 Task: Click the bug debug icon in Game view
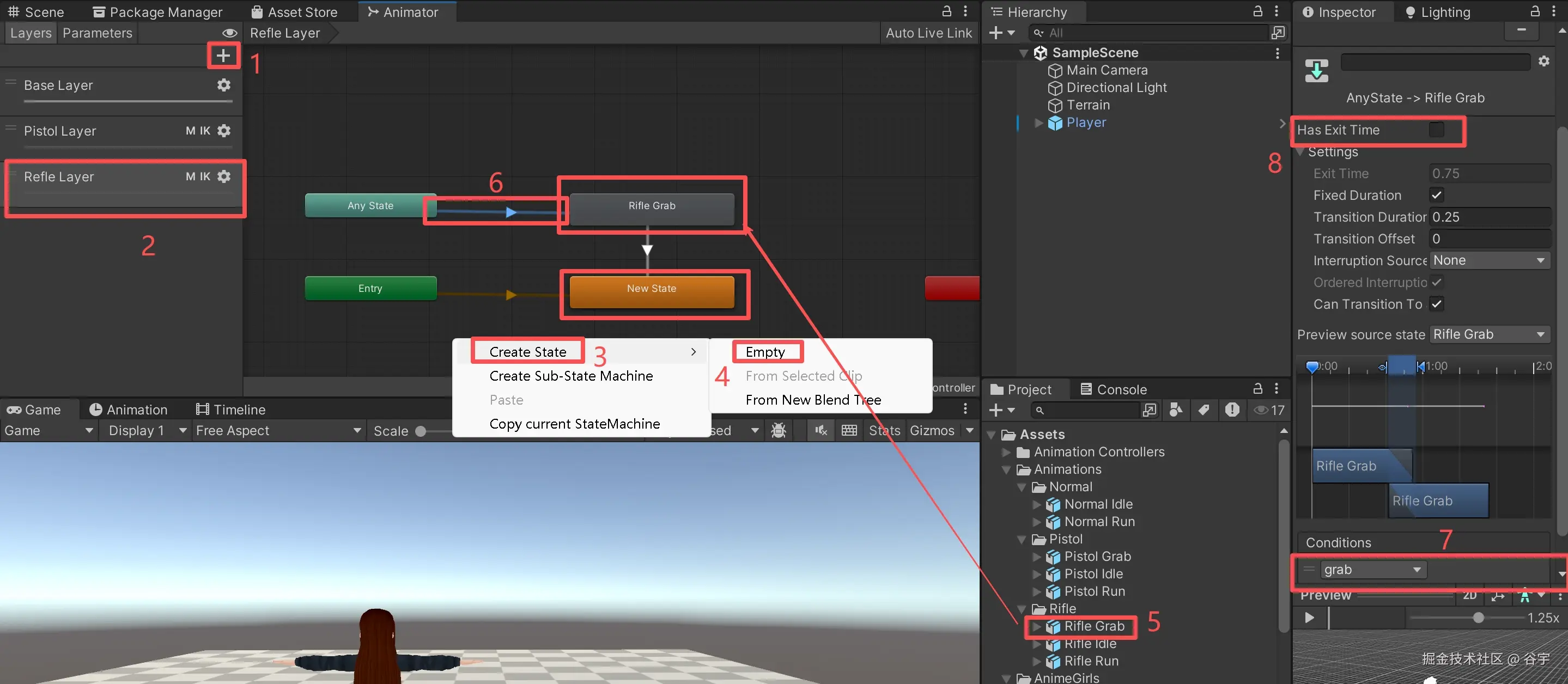click(x=779, y=430)
